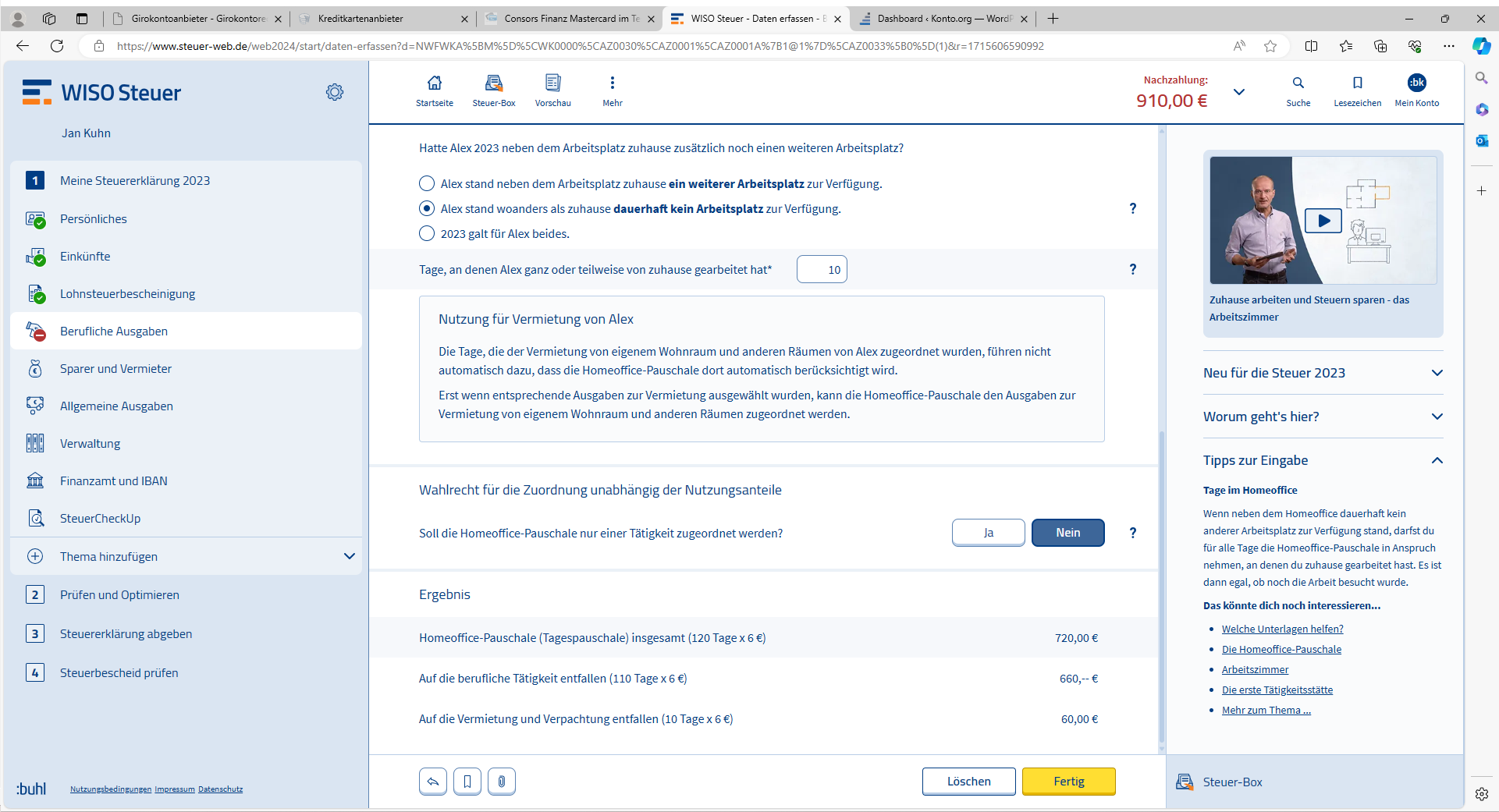This screenshot has width=1499, height=812.
Task: Open the browser sidebar Outlook icon
Action: pos(1482,140)
